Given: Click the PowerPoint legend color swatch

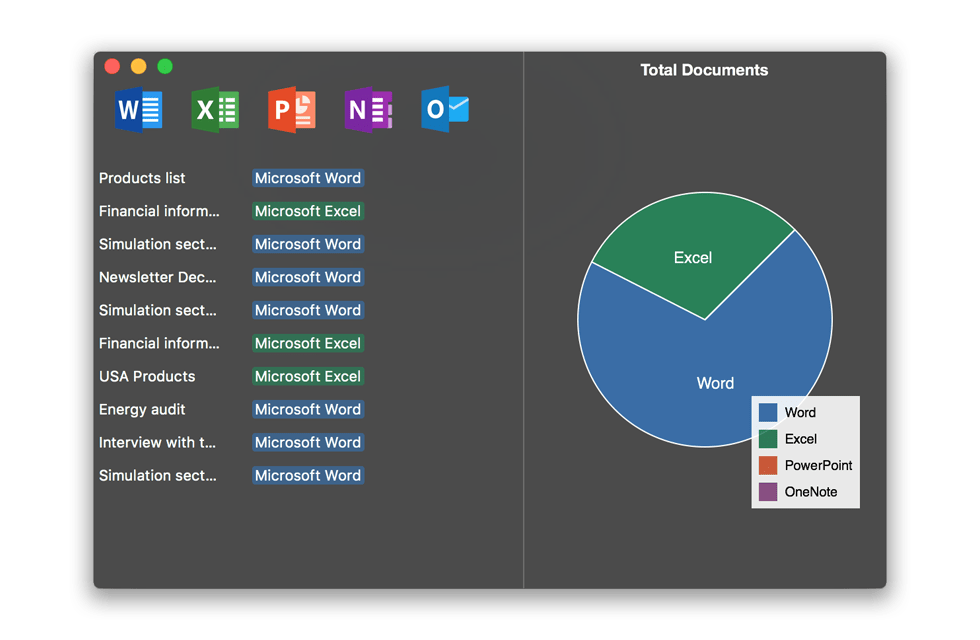Looking at the screenshot, I should pyautogui.click(x=768, y=466).
